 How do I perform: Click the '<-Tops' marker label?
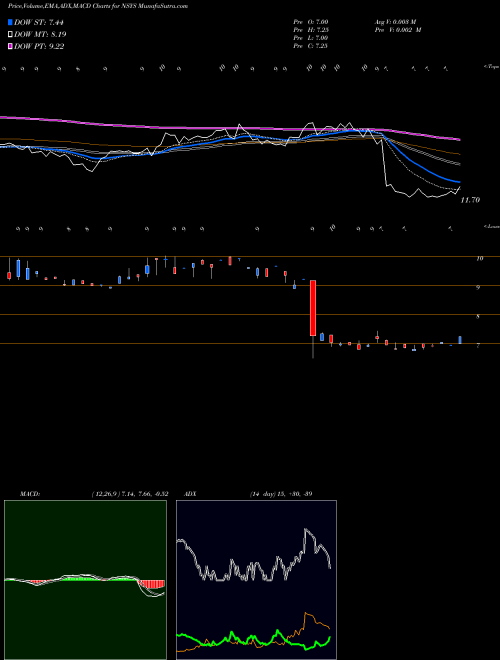pos(492,67)
